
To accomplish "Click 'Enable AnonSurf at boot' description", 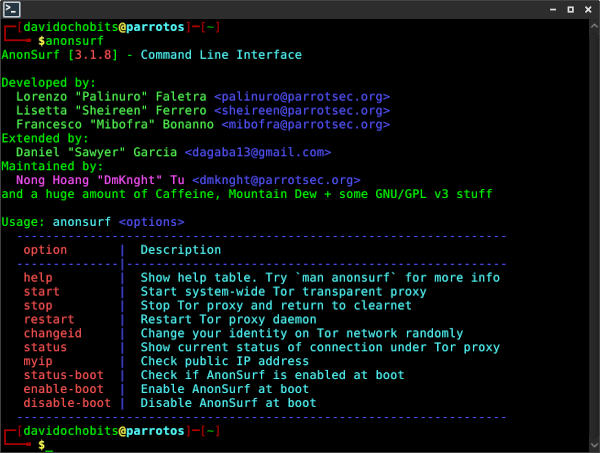I will (225, 389).
